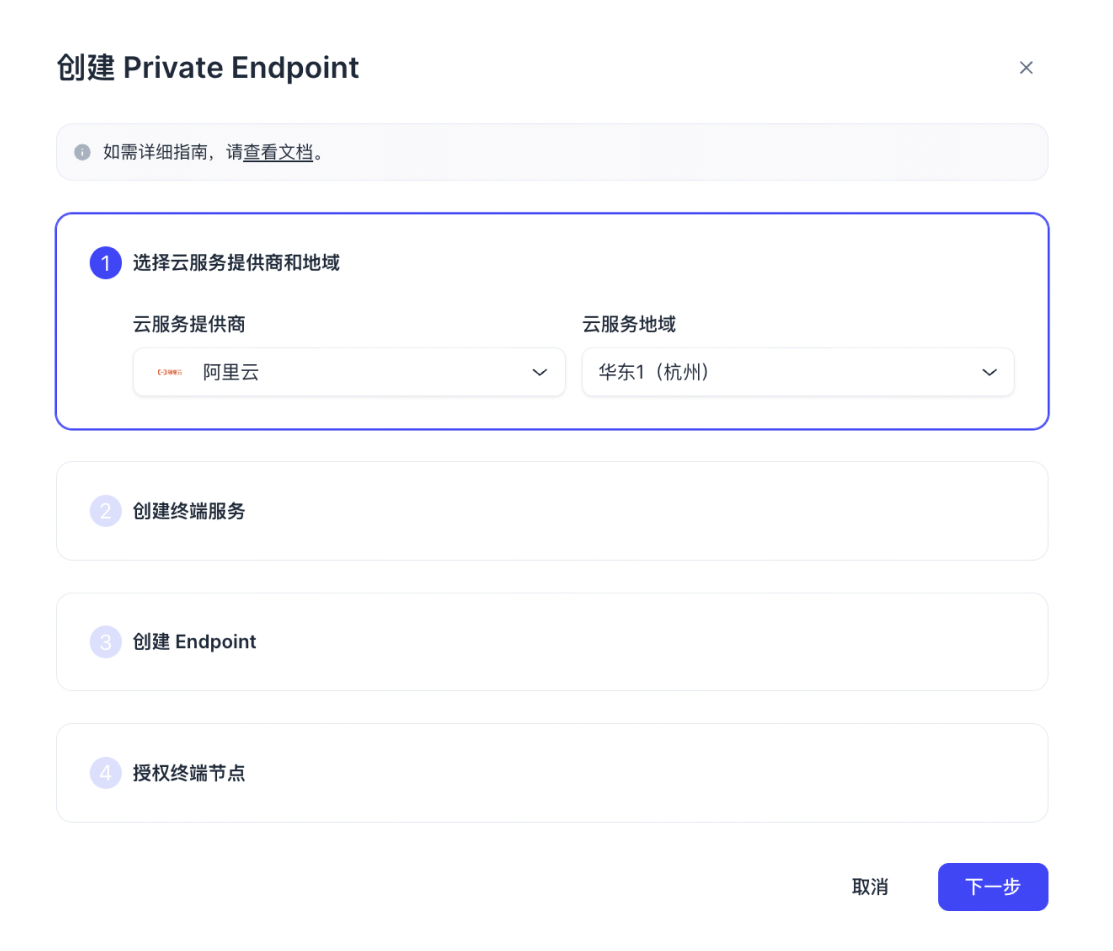Click the 取消 button
Viewport: 1113px width, 951px height.
(870, 887)
